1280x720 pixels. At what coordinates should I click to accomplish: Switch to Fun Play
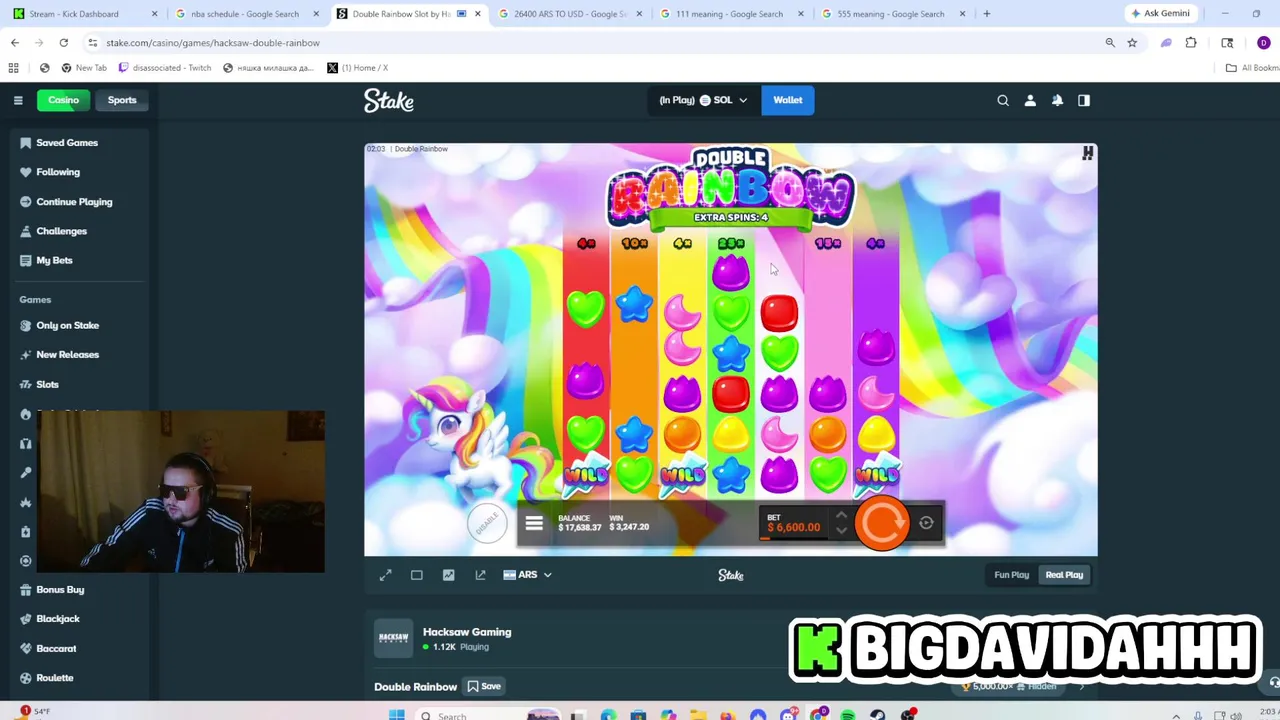[x=1011, y=575]
